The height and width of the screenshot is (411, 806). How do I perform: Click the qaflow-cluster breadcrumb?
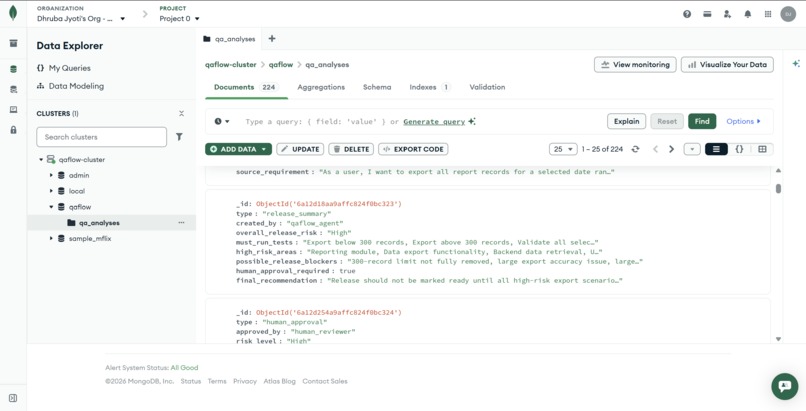point(230,65)
